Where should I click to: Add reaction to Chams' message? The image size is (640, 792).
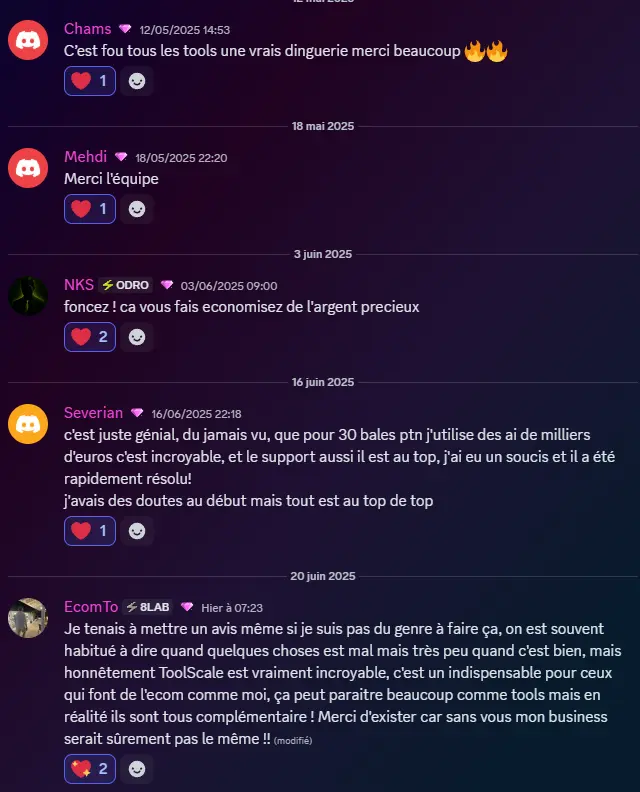(137, 81)
